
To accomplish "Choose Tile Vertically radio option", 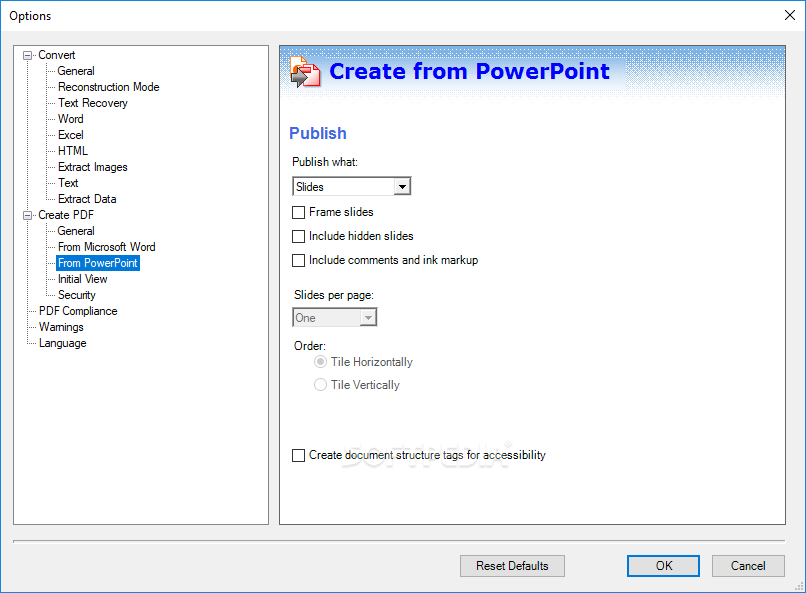I will pyautogui.click(x=320, y=385).
